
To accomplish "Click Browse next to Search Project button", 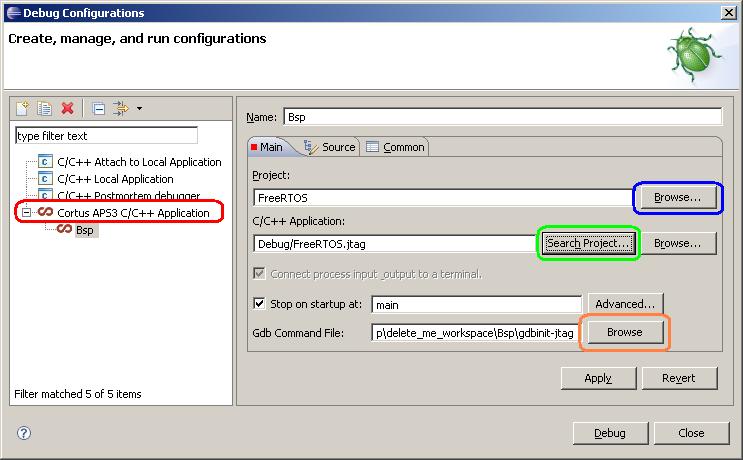I will [677, 243].
